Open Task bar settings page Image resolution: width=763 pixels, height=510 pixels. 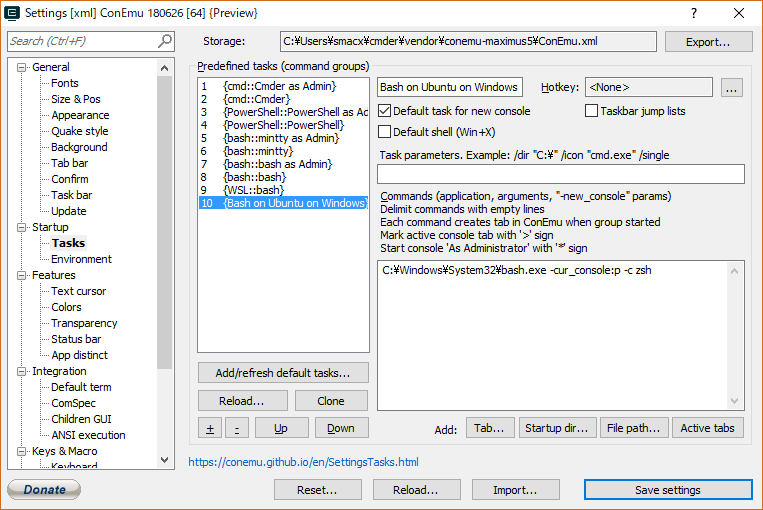tap(72, 195)
